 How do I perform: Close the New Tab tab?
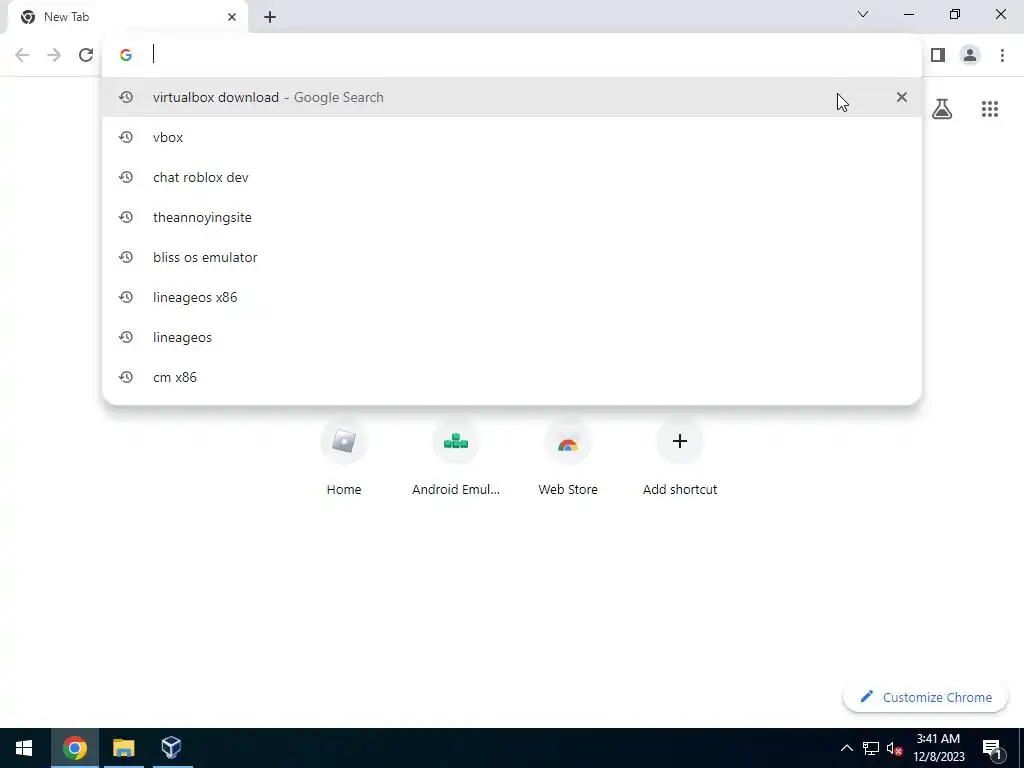tap(232, 17)
